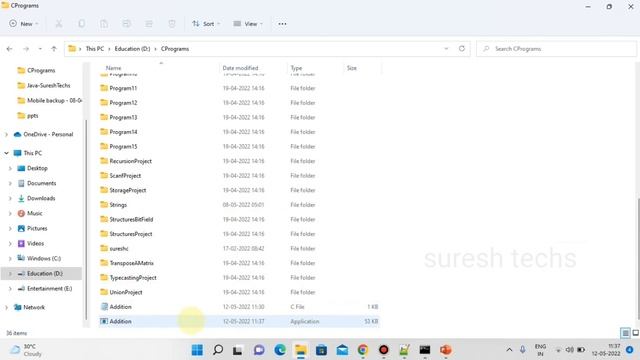
Task: Open taskbar Search magnifier
Action: pos(218,350)
